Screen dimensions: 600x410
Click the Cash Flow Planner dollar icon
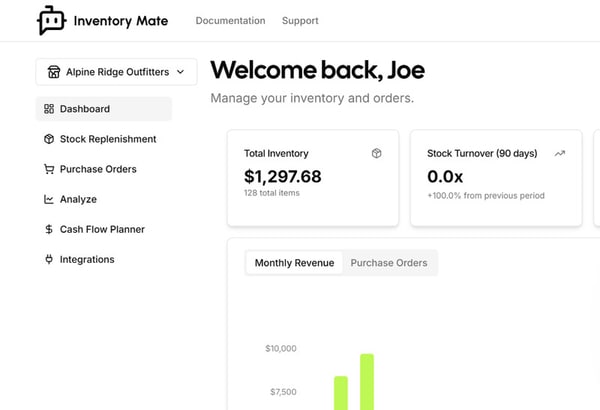point(49,229)
